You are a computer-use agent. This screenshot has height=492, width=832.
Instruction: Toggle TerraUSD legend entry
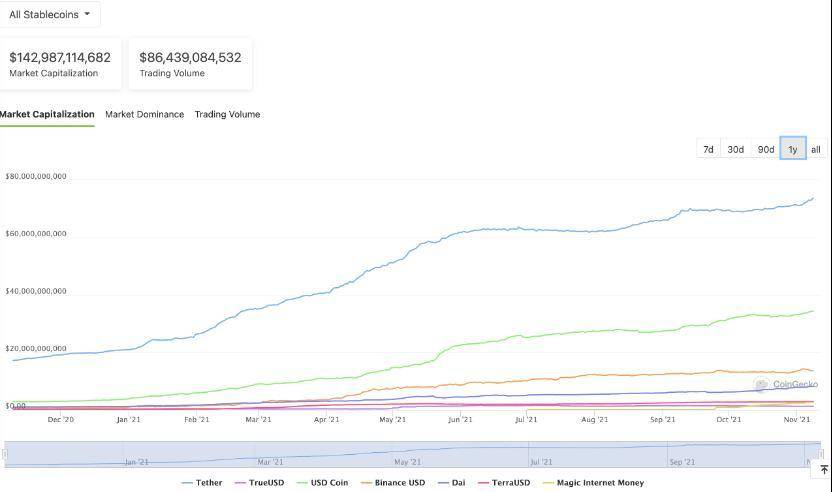[504, 482]
